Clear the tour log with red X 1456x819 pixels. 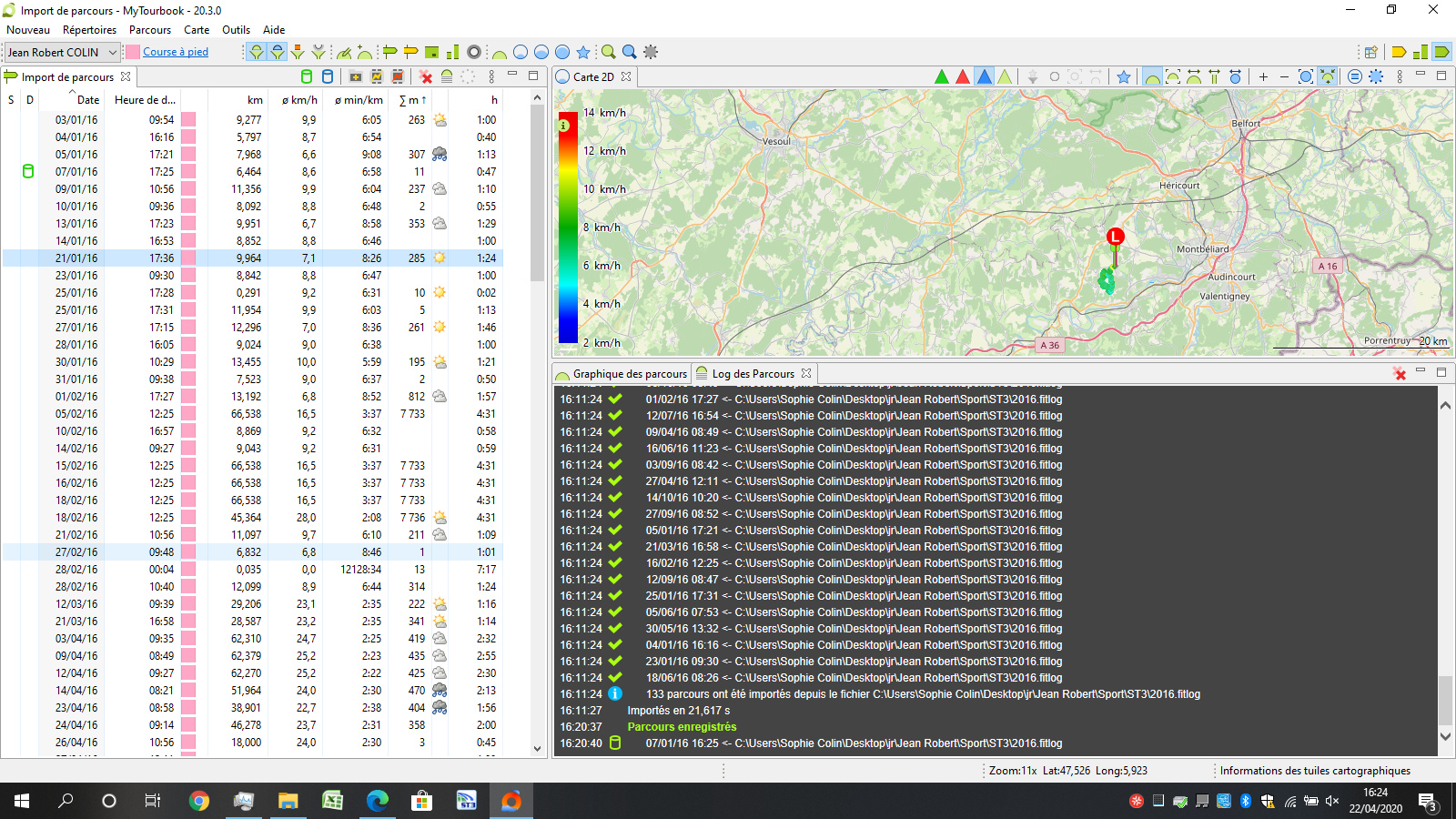[1400, 374]
